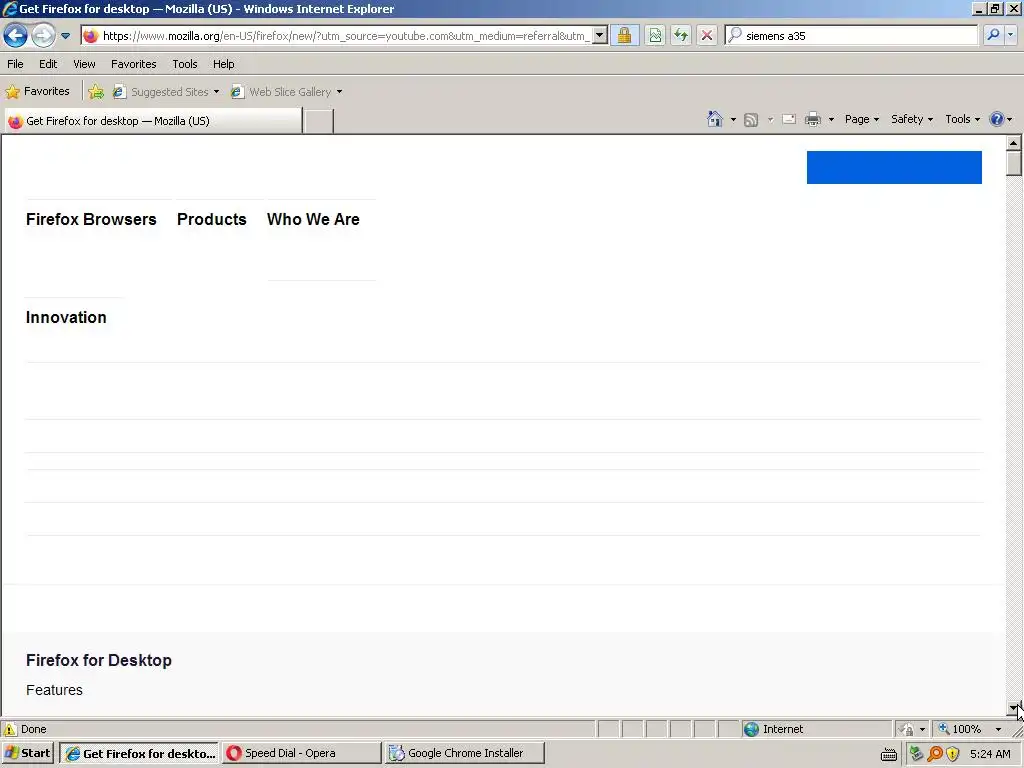Image resolution: width=1024 pixels, height=768 pixels.
Task: Switch to Google Chrome Installer taskbar window
Action: [x=464, y=753]
